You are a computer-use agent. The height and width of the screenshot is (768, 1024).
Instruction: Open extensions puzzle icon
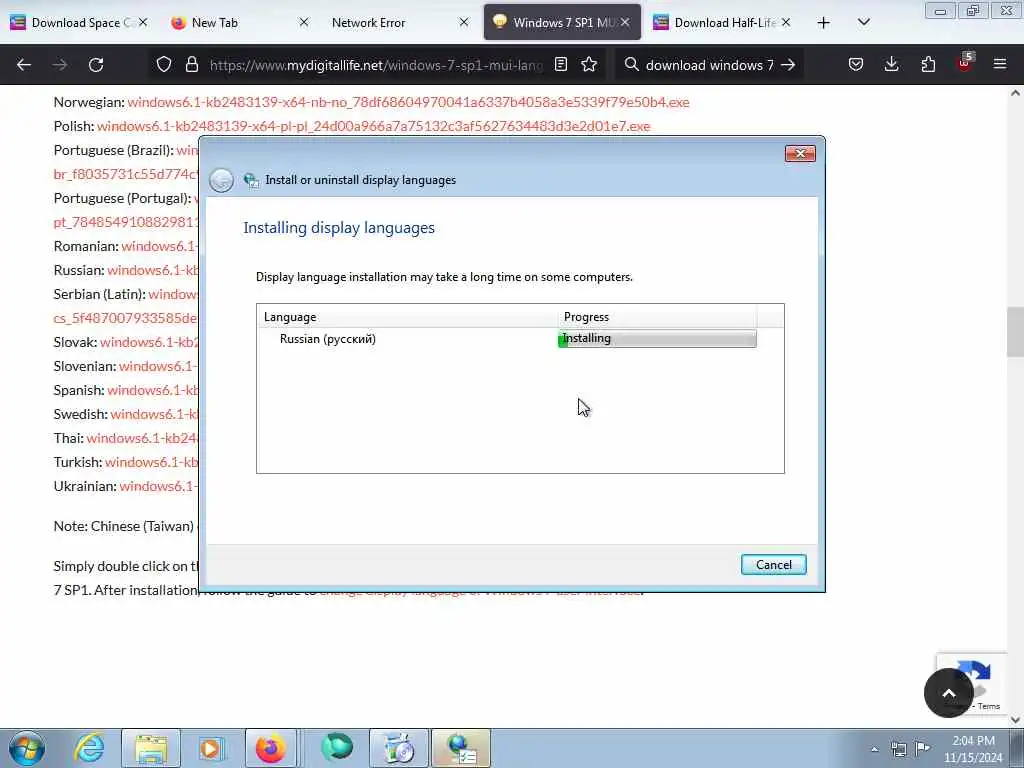click(x=928, y=65)
